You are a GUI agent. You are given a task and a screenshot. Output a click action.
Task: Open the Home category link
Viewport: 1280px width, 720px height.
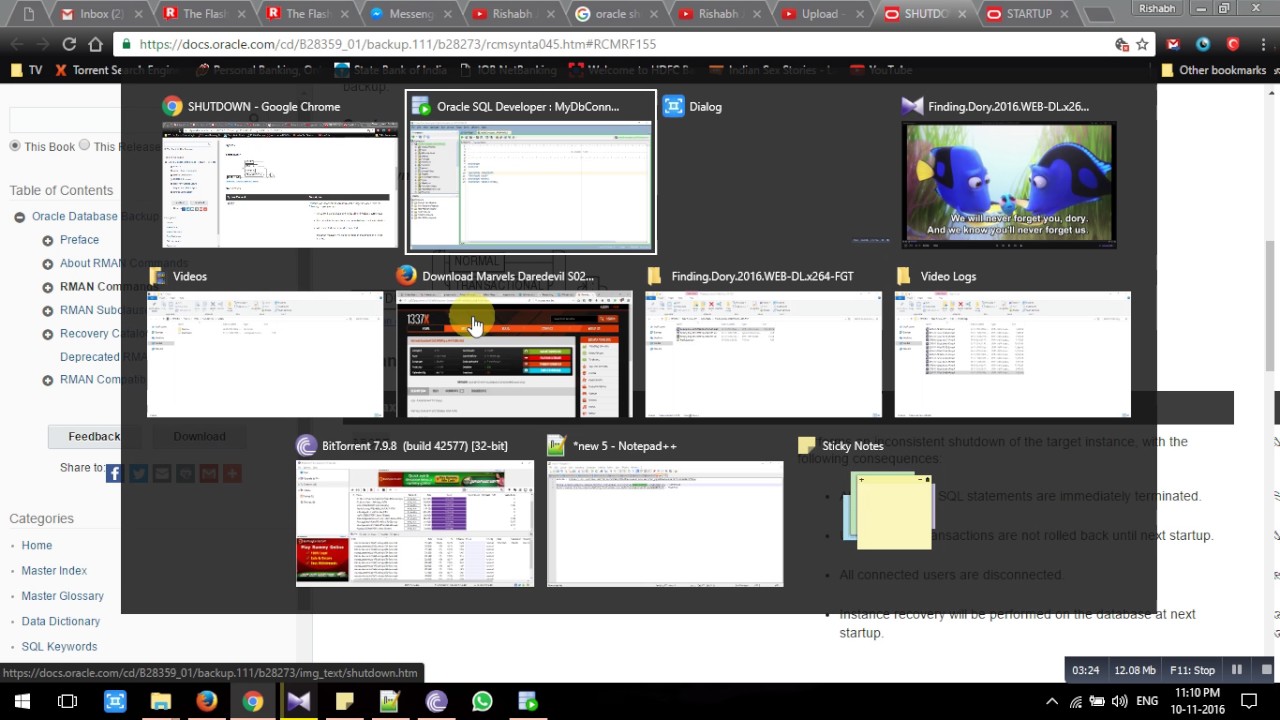point(37,545)
